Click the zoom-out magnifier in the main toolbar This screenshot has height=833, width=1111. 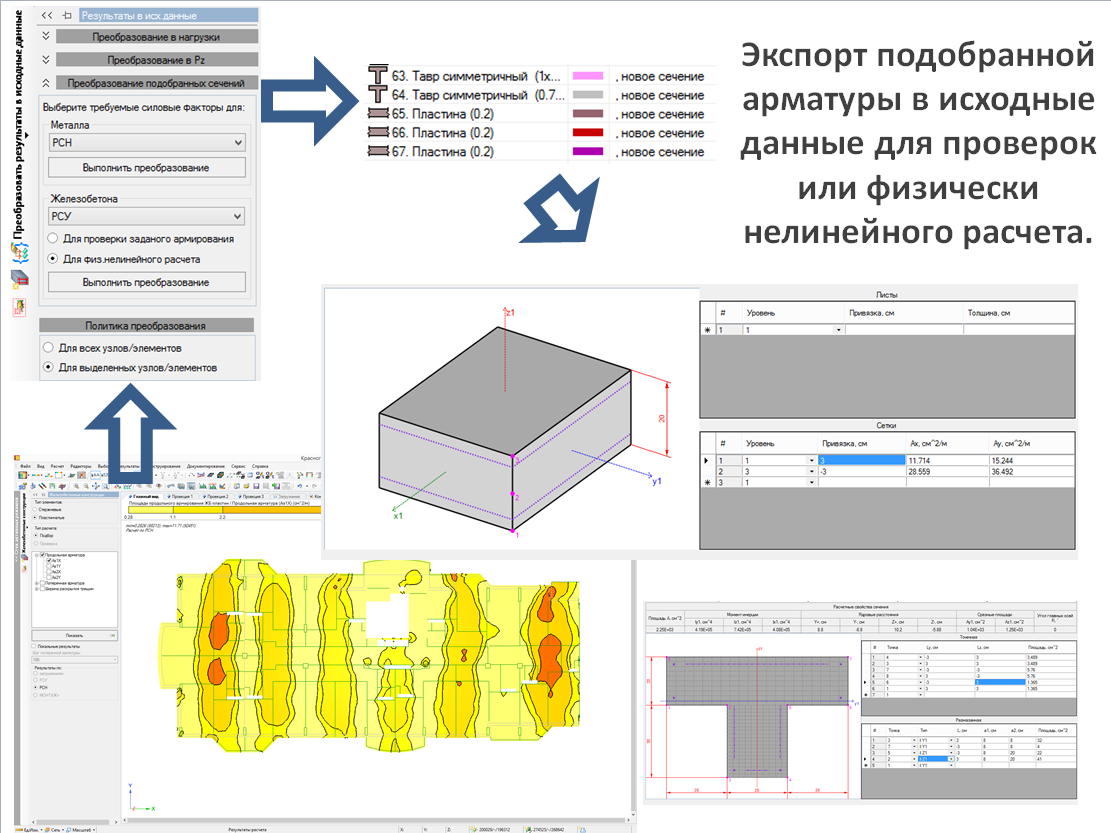[86, 486]
